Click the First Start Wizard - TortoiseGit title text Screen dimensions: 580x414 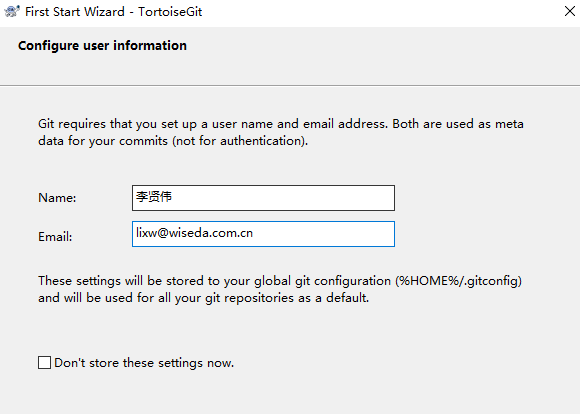pyautogui.click(x=114, y=11)
